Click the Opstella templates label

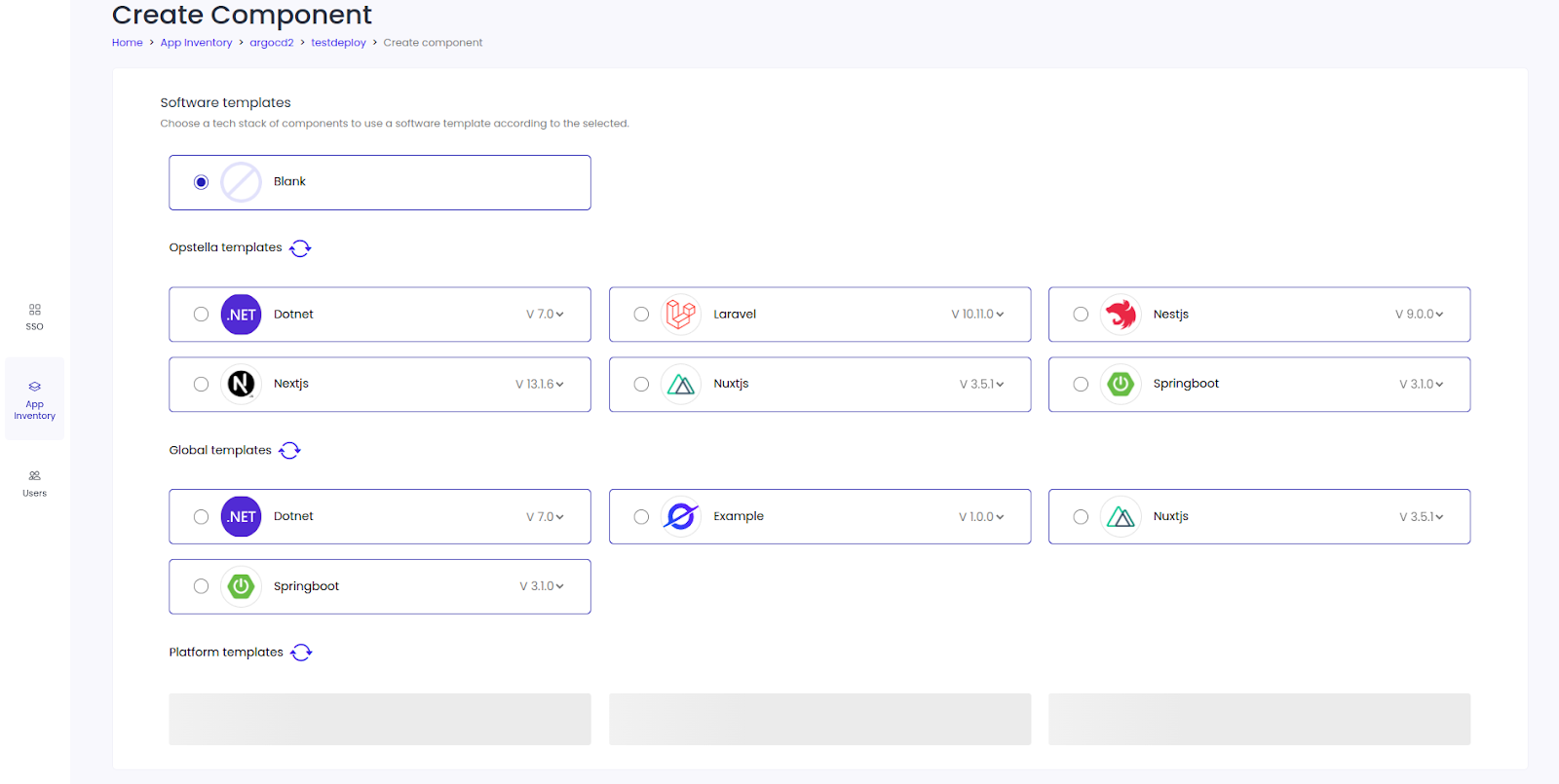[x=226, y=247]
